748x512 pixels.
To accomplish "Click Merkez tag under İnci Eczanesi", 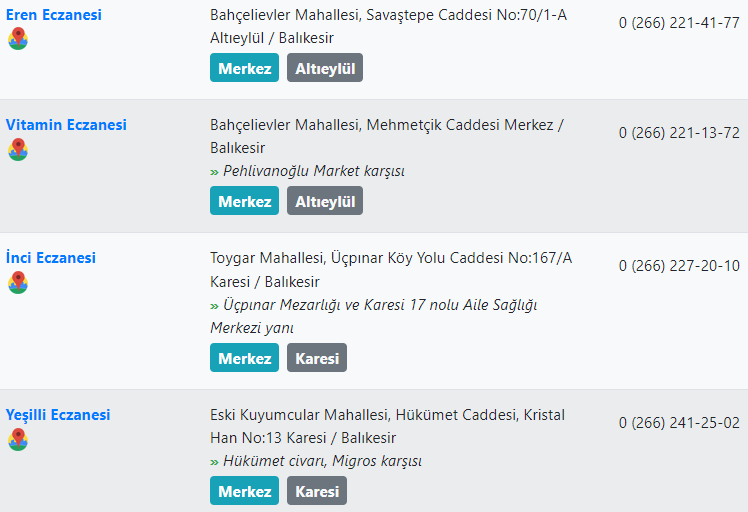I will pos(244,358).
